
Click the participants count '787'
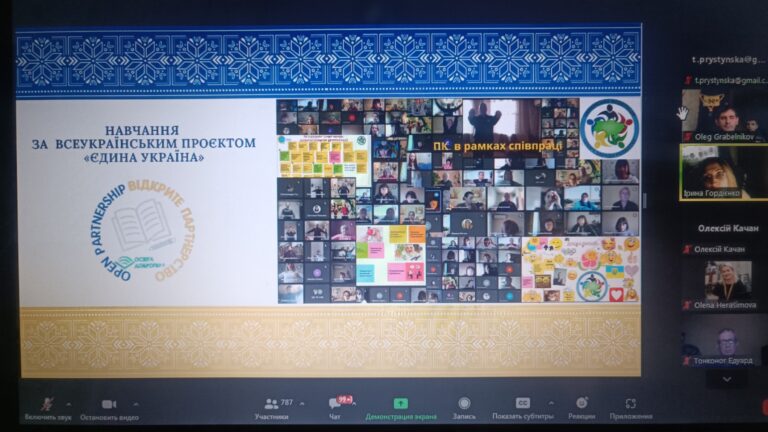(x=287, y=403)
